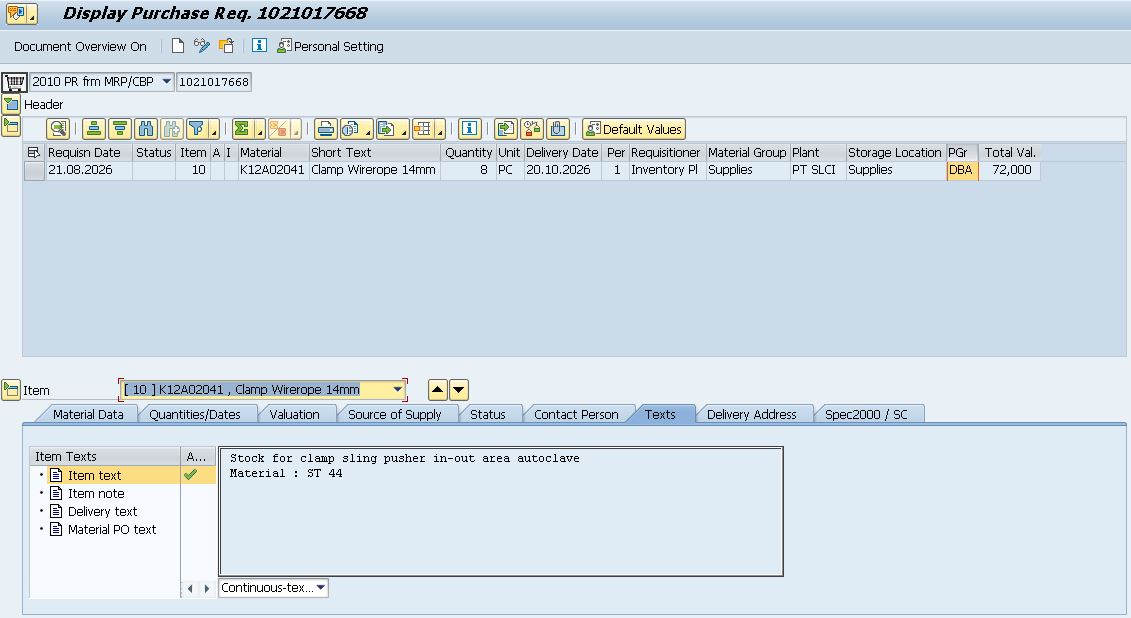Open the Continuous-text format dropdown
The image size is (1131, 618).
point(321,588)
